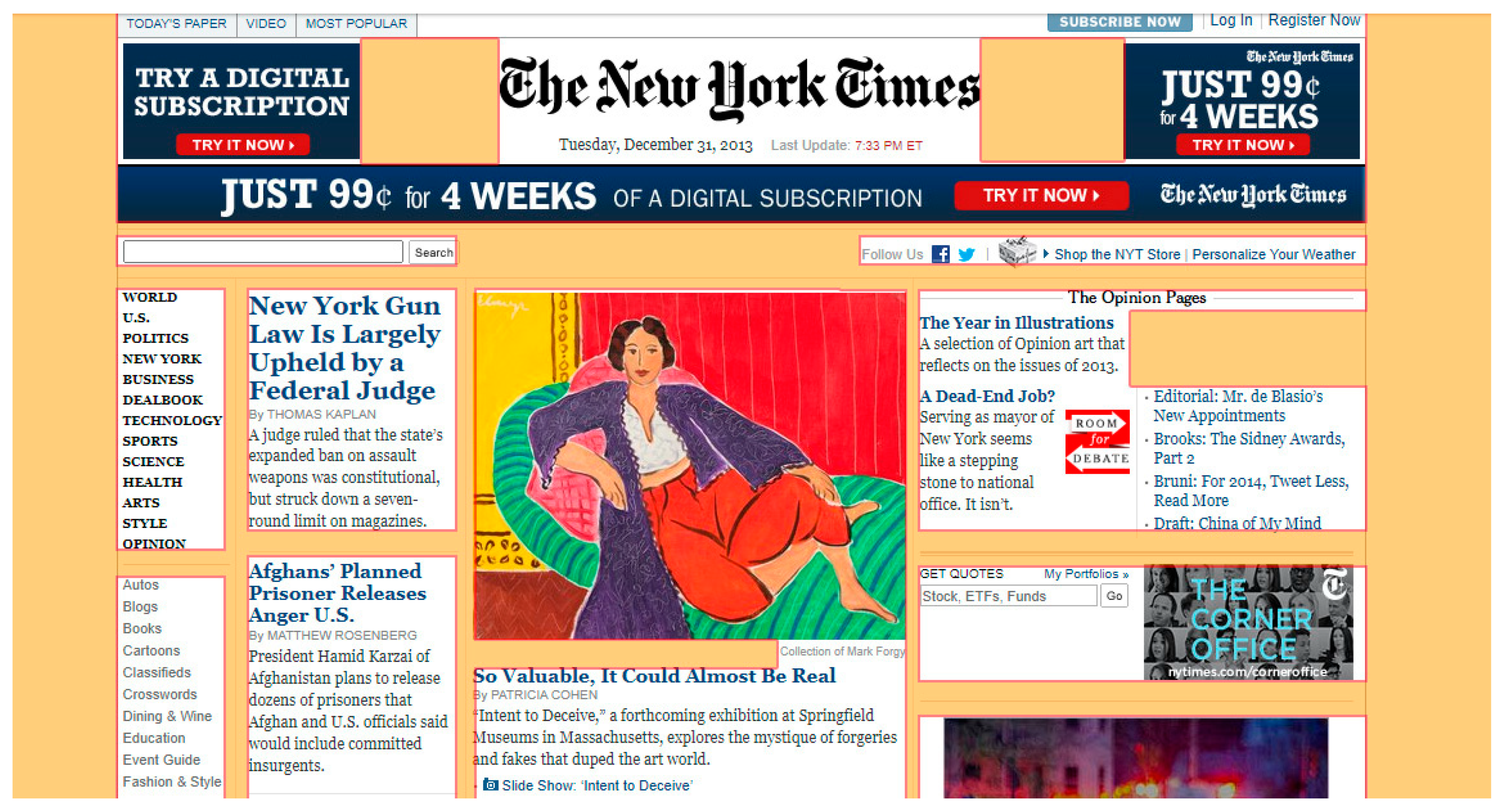Read the New York Gun Law headline
The width and height of the screenshot is (1503, 812).
[x=344, y=348]
